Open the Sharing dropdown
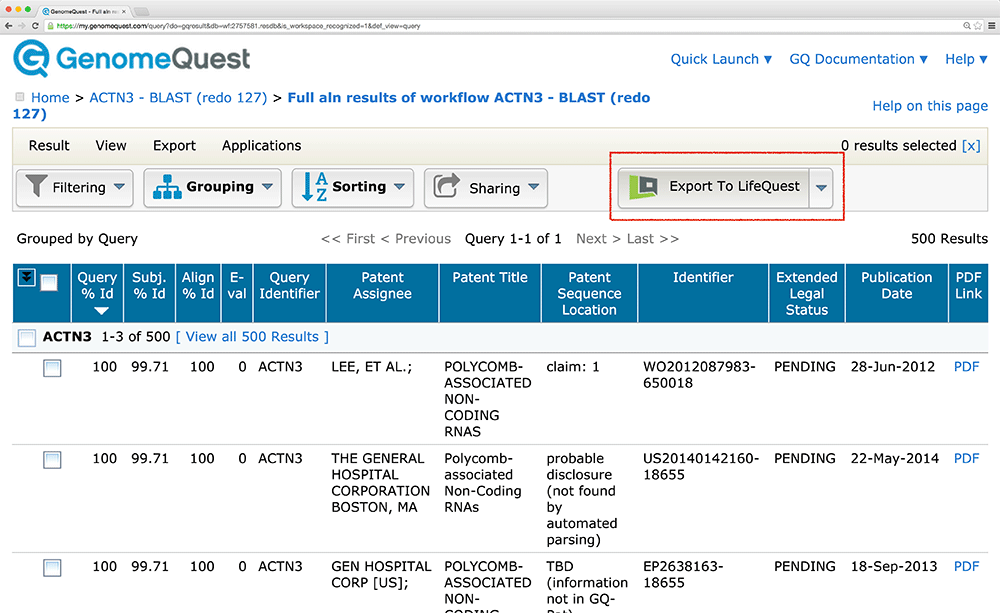This screenshot has width=1000, height=613. coord(486,188)
